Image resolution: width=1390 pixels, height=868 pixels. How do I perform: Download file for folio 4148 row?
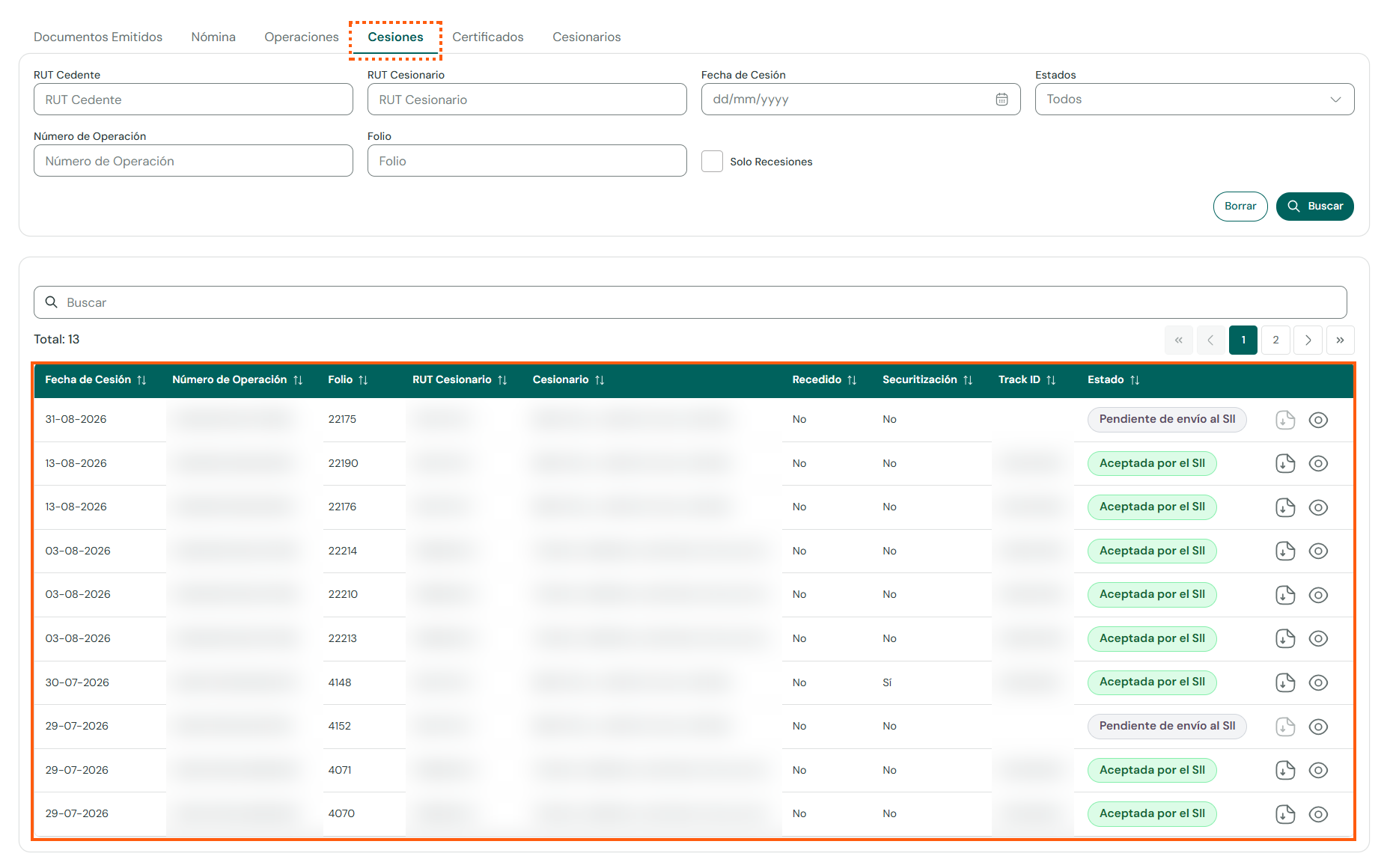[1284, 682]
